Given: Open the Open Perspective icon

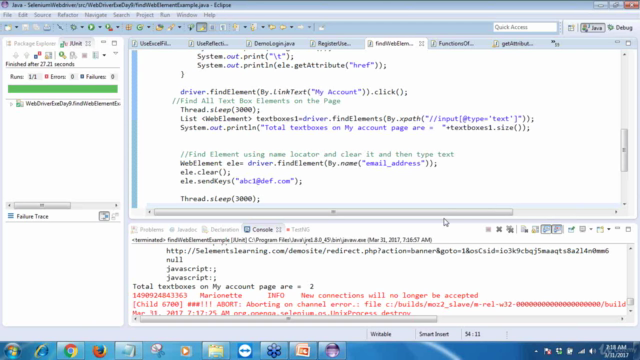Looking at the screenshot, I should click(x=571, y=27).
